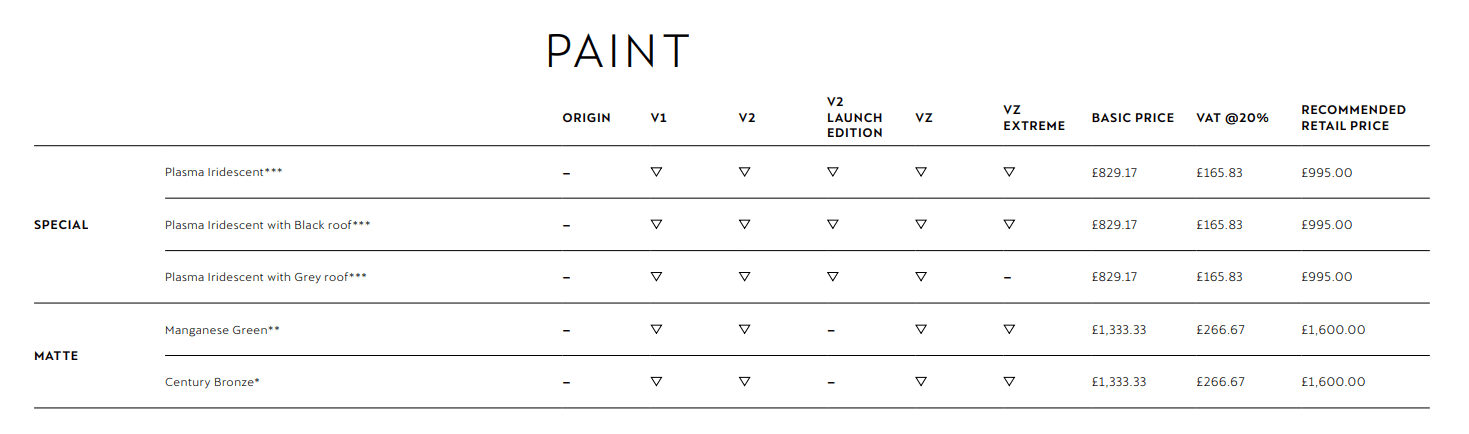Click the PAINT page title
The width and height of the screenshot is (1469, 434).
(618, 52)
